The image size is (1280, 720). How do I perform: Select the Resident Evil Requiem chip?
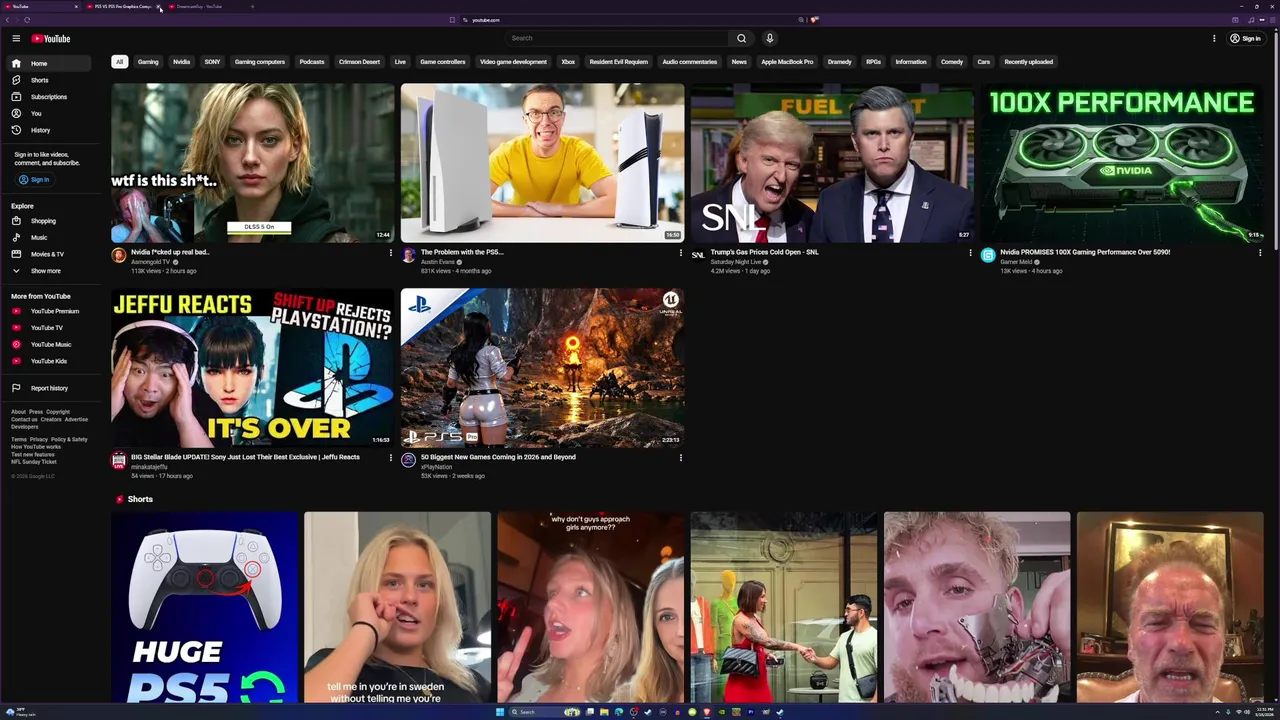pos(619,62)
